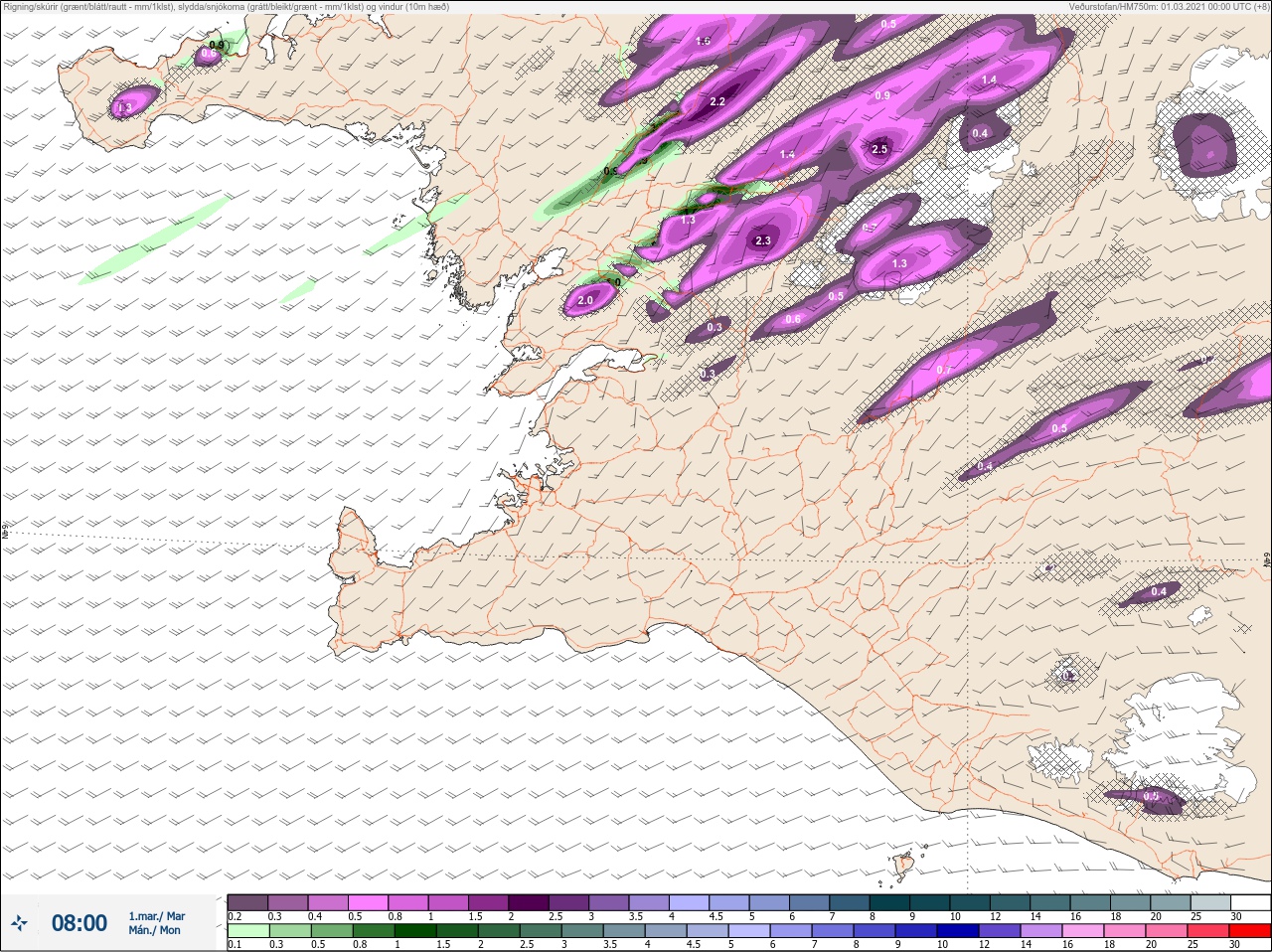The height and width of the screenshot is (952, 1272).
Task: Click the 2.5 snowfall value on map
Action: coord(879,149)
